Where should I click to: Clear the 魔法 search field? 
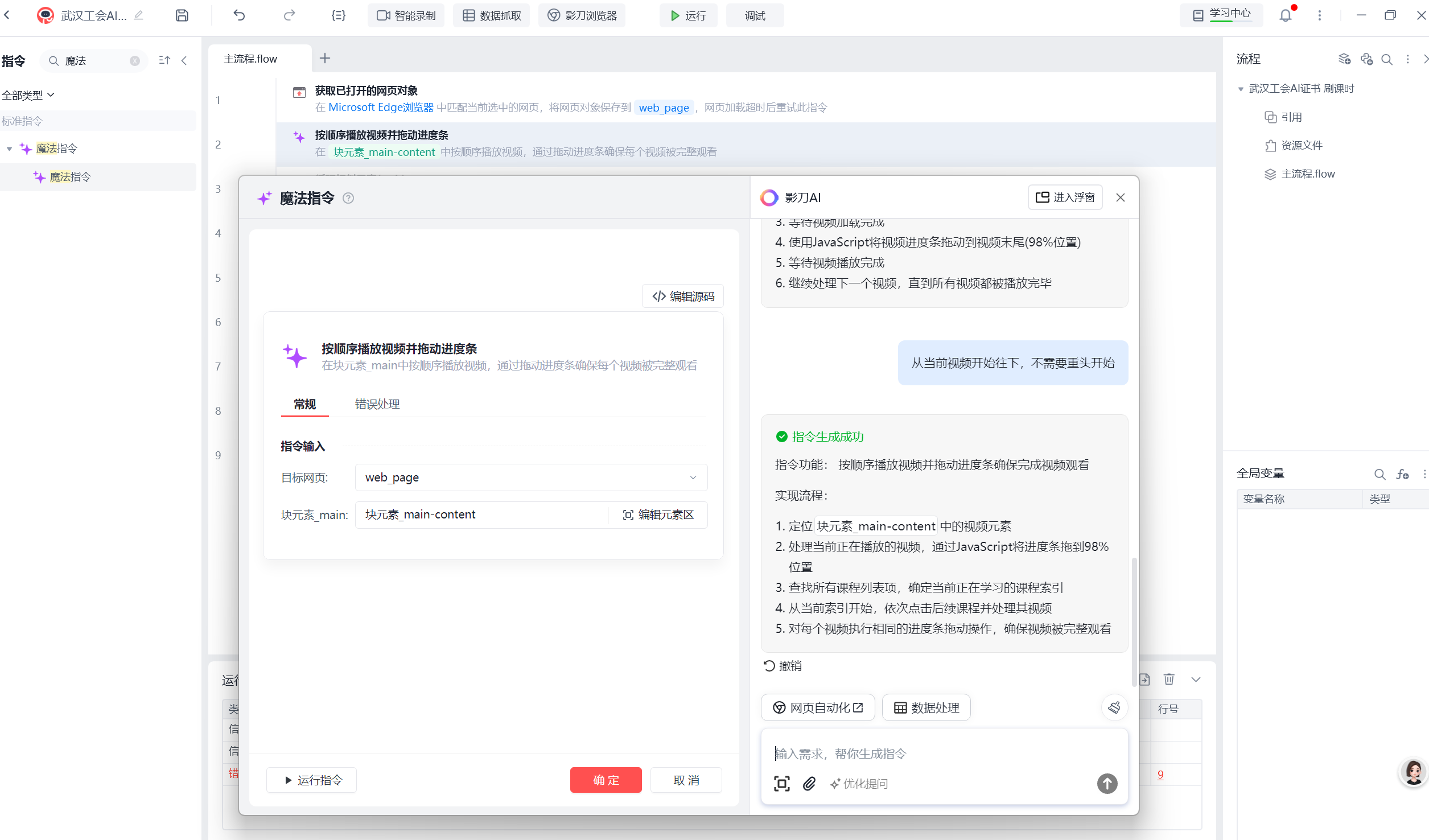coord(135,61)
